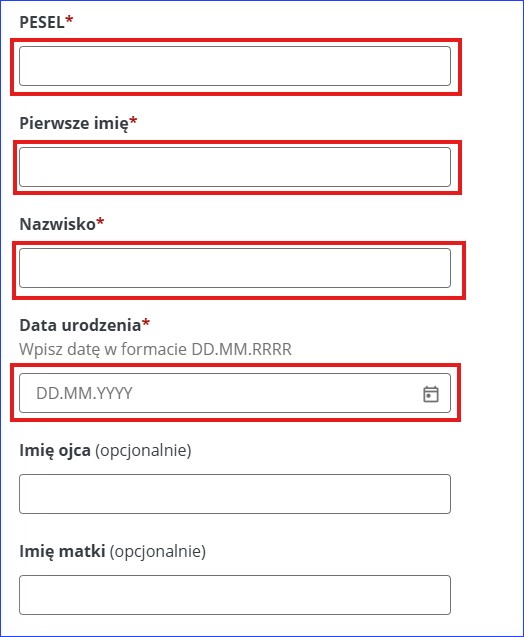Click the red asterisk beside PESEL

point(69,19)
